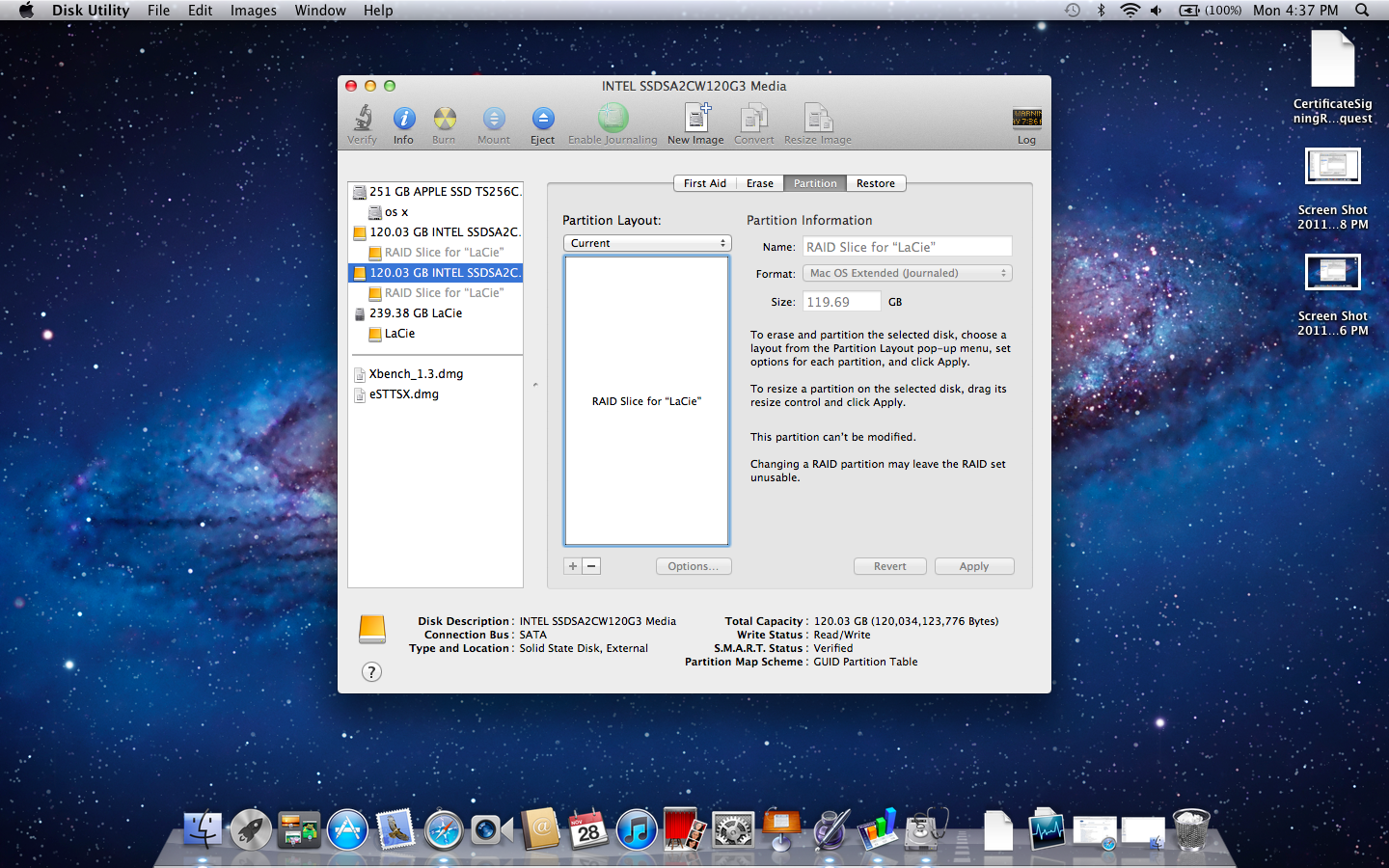Launch Keynote from the Dock
Viewport: 1389px width, 868px height.
pos(781,828)
